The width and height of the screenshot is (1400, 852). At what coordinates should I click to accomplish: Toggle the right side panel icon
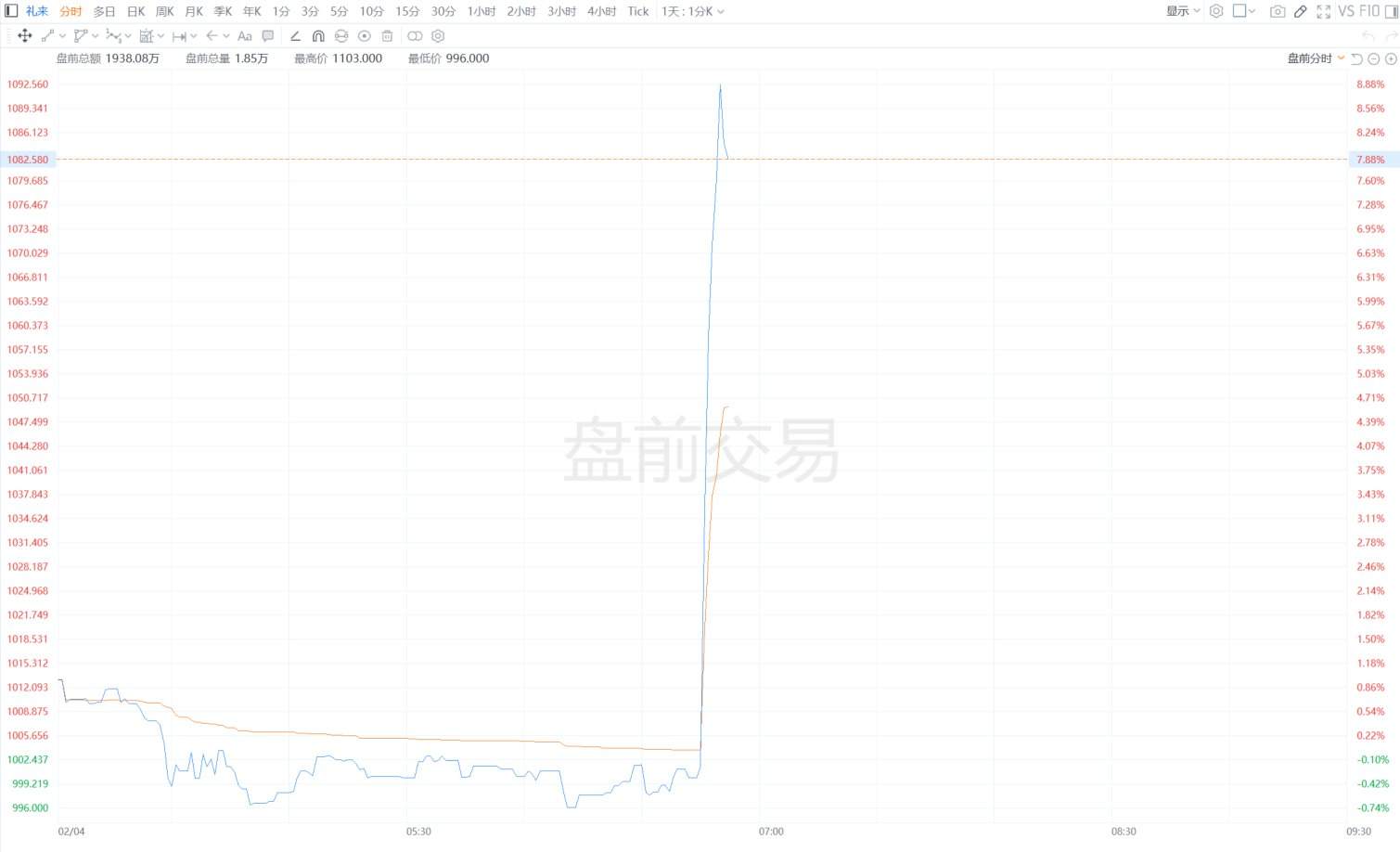pyautogui.click(x=1392, y=11)
